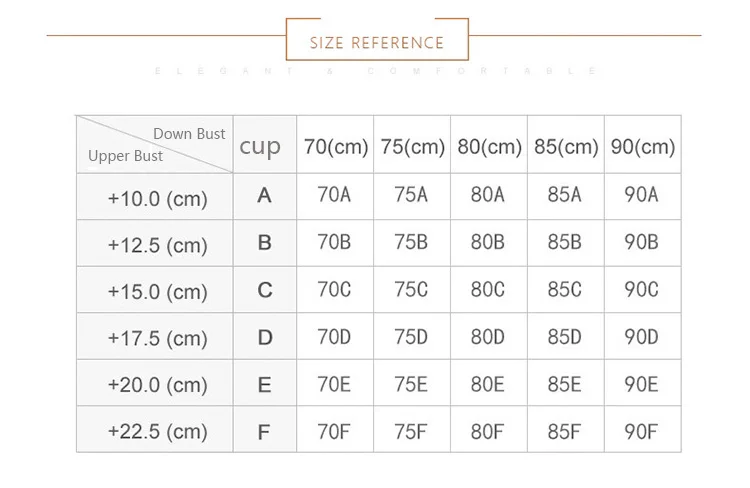
Task: Click the 70A size cell
Action: click(x=335, y=196)
